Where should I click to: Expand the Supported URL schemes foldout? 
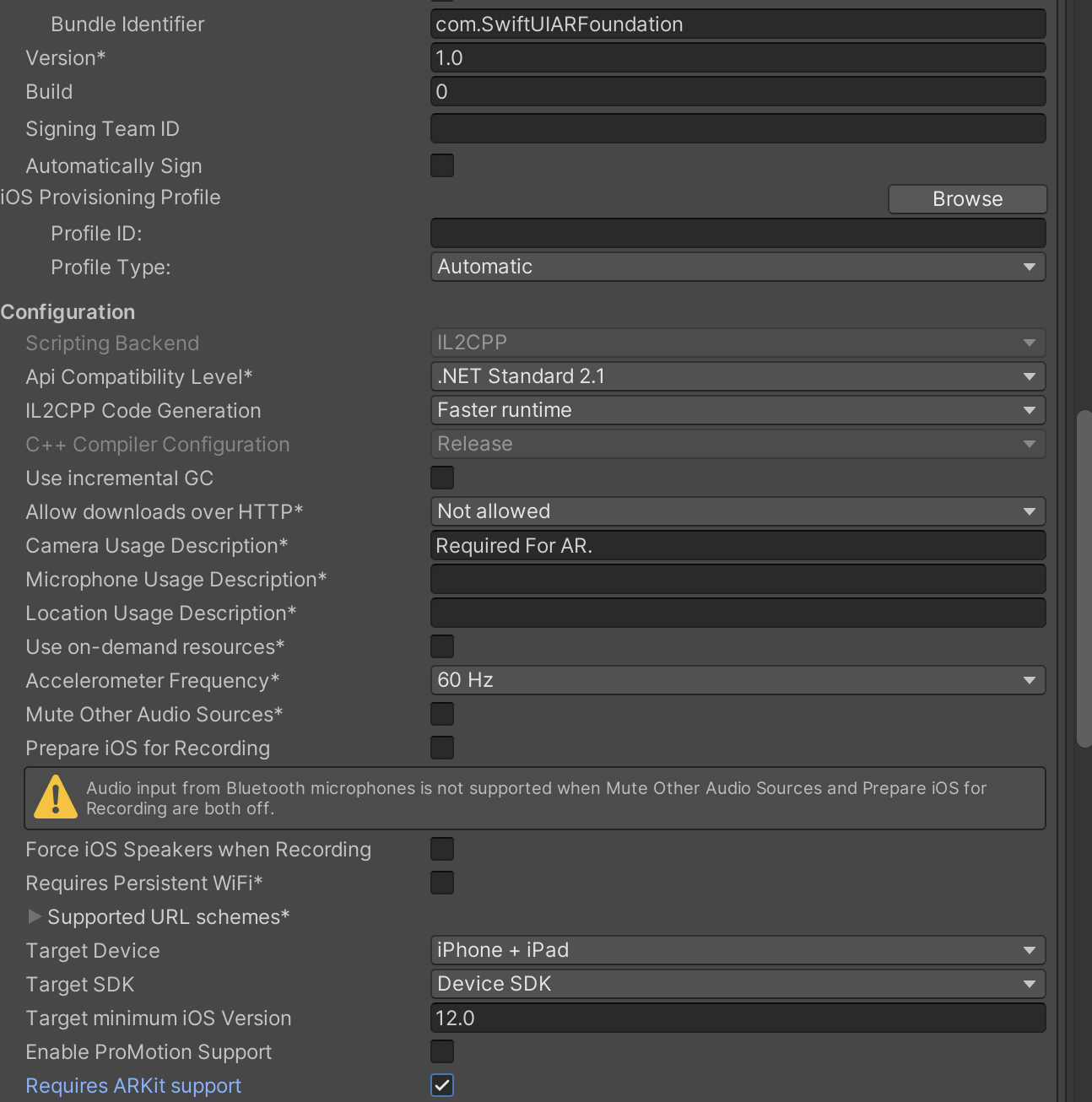click(35, 916)
